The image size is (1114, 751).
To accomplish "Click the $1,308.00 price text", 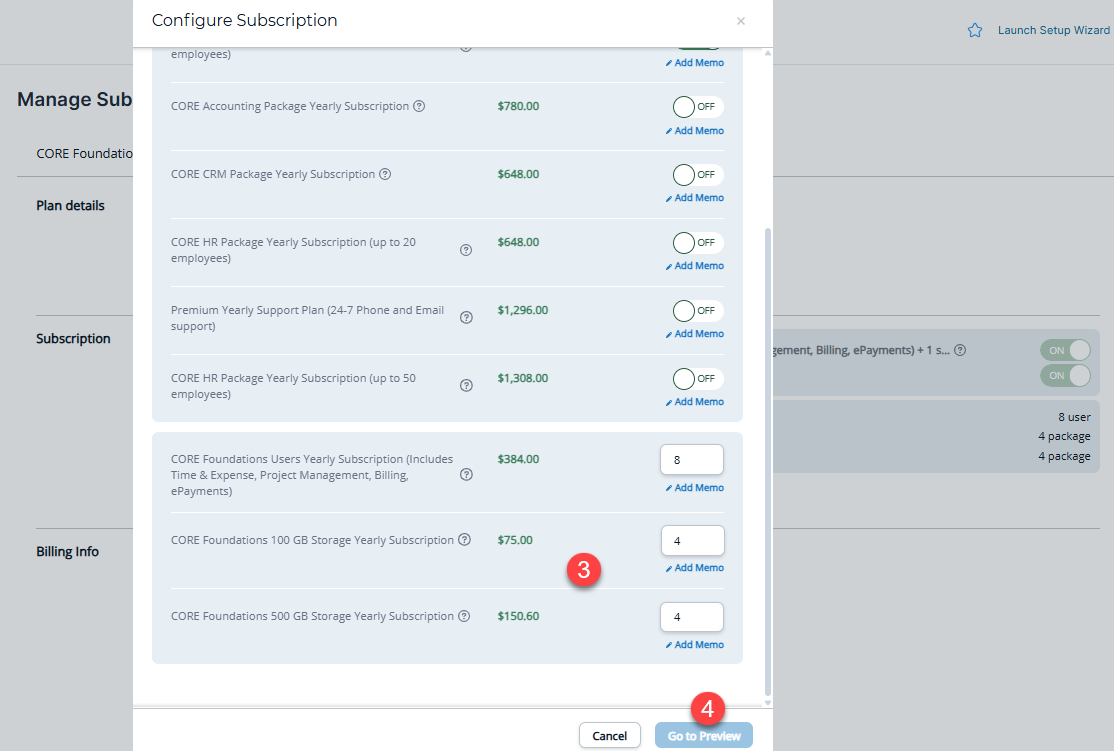I will 522,378.
